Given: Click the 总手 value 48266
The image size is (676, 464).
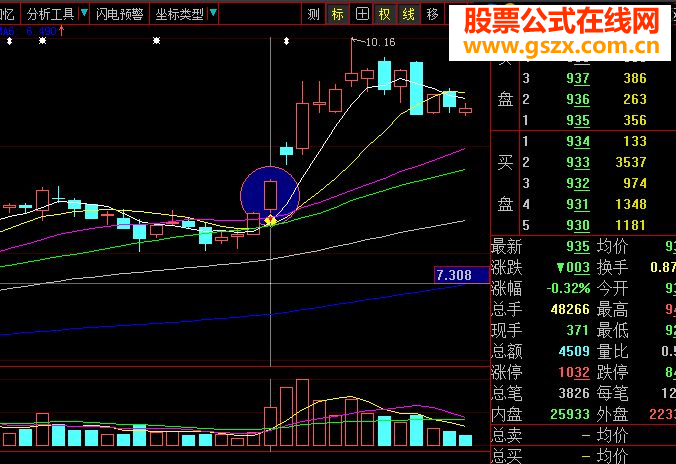Looking at the screenshot, I should tap(570, 309).
